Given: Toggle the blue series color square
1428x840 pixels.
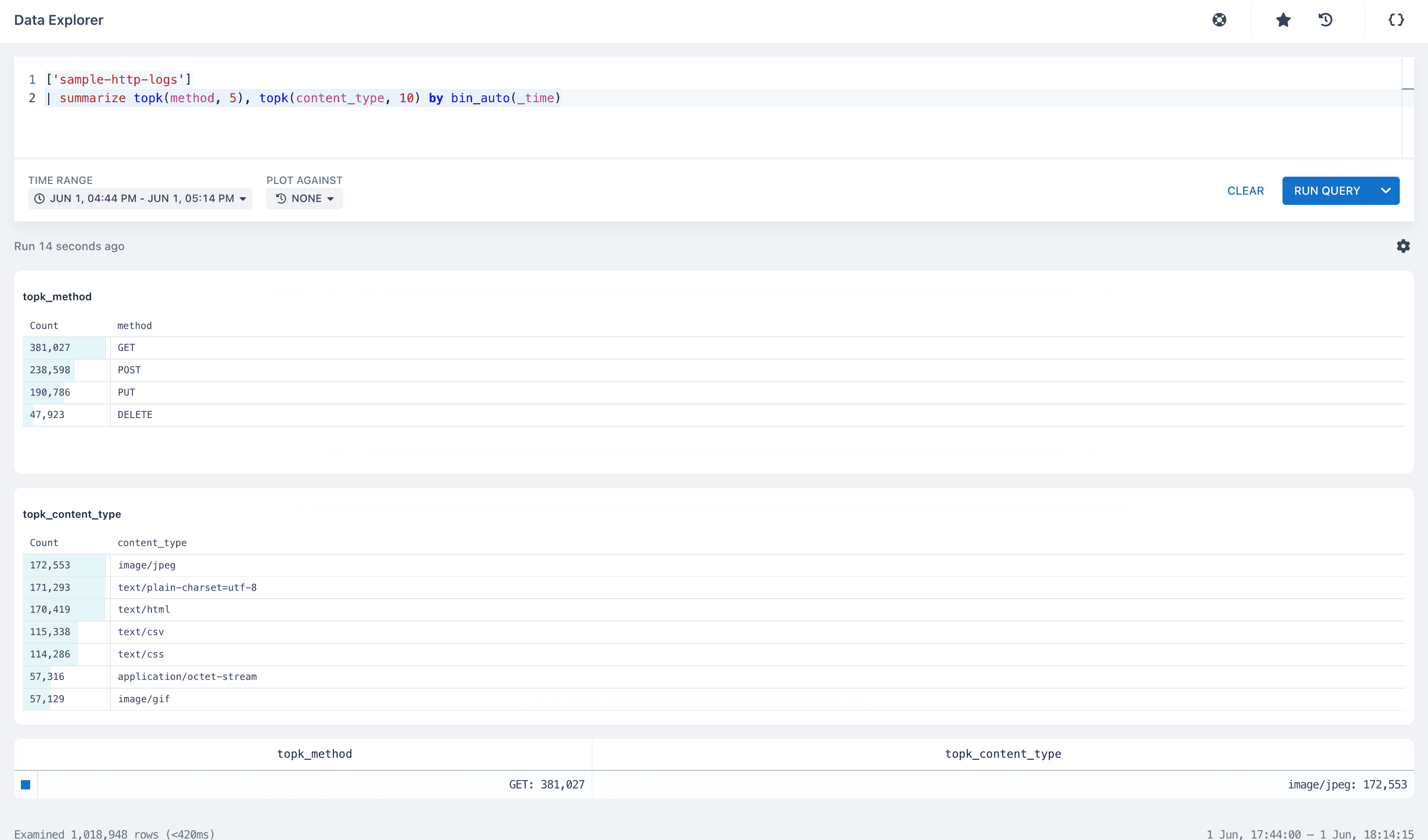Looking at the screenshot, I should pyautogui.click(x=25, y=785).
